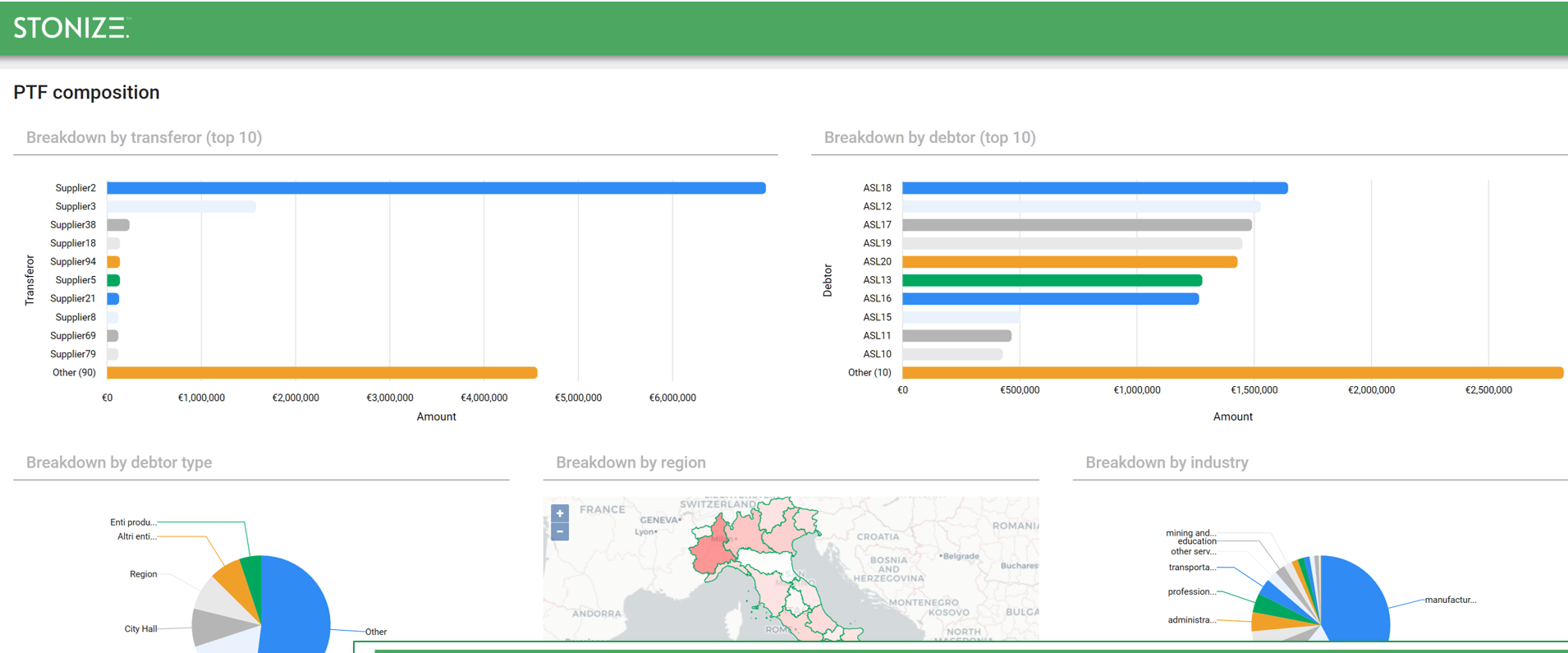Click 'Supplier8' transferor label
The width and height of the screenshot is (1568, 653).
pyautogui.click(x=76, y=317)
